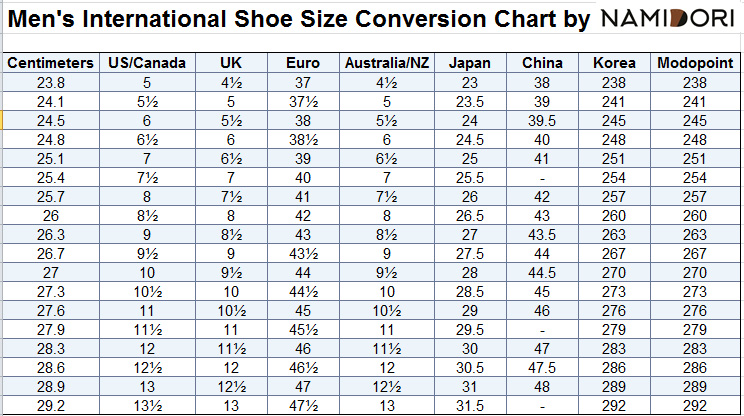Click the Korea column header
Viewport: 744px width, 416px height.
point(614,63)
